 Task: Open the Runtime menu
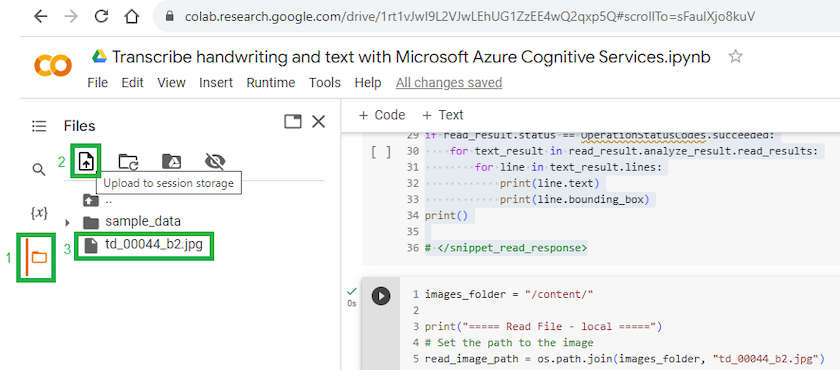pos(271,83)
